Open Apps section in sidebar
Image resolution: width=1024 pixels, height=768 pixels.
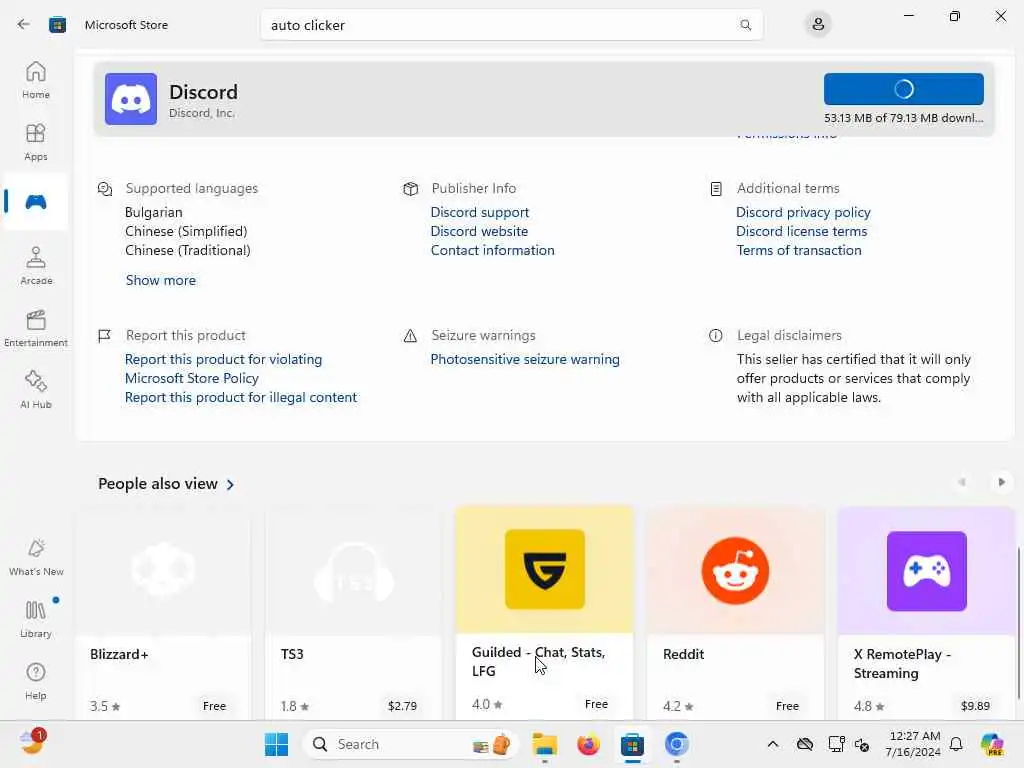point(36,142)
